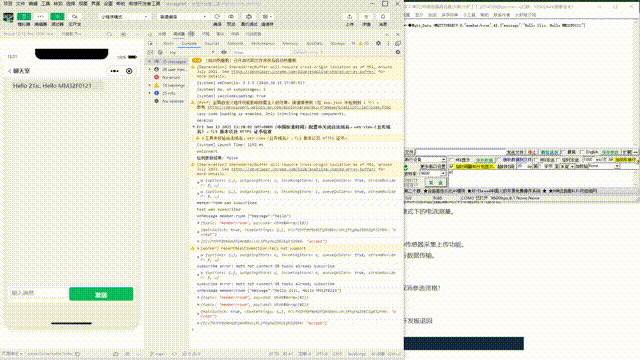
Task: Toggle the 模拟器 simulator toolbar button
Action: pyautogui.click(x=24, y=17)
